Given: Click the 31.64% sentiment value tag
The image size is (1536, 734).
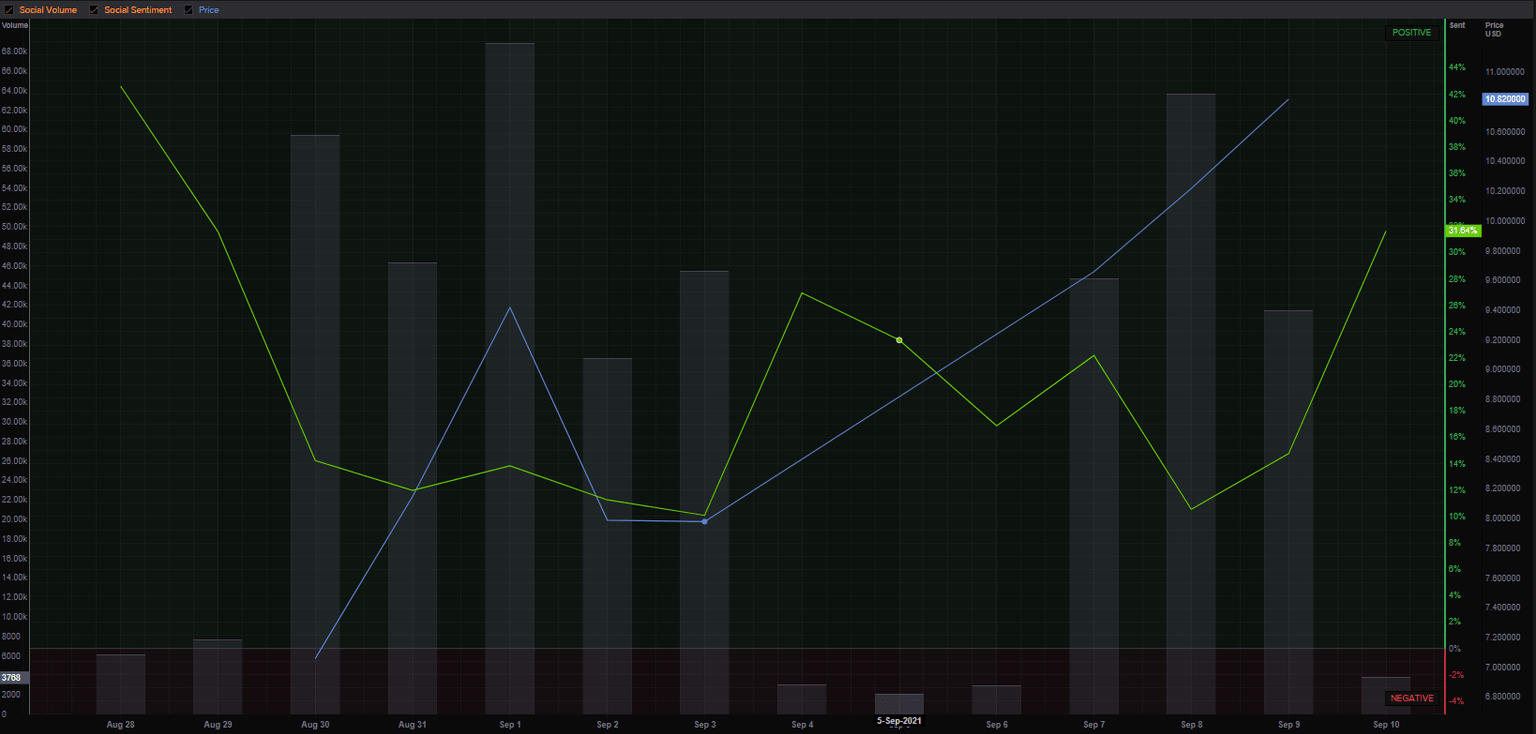Looking at the screenshot, I should pos(1462,231).
